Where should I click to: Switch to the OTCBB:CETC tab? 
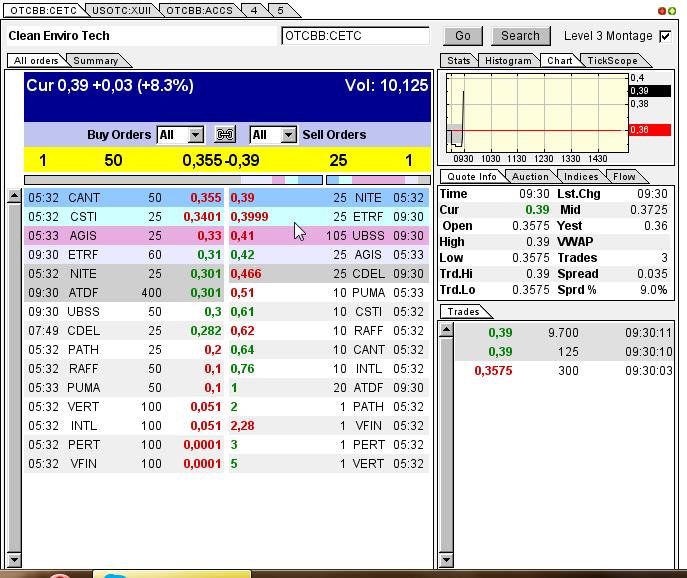click(x=43, y=11)
